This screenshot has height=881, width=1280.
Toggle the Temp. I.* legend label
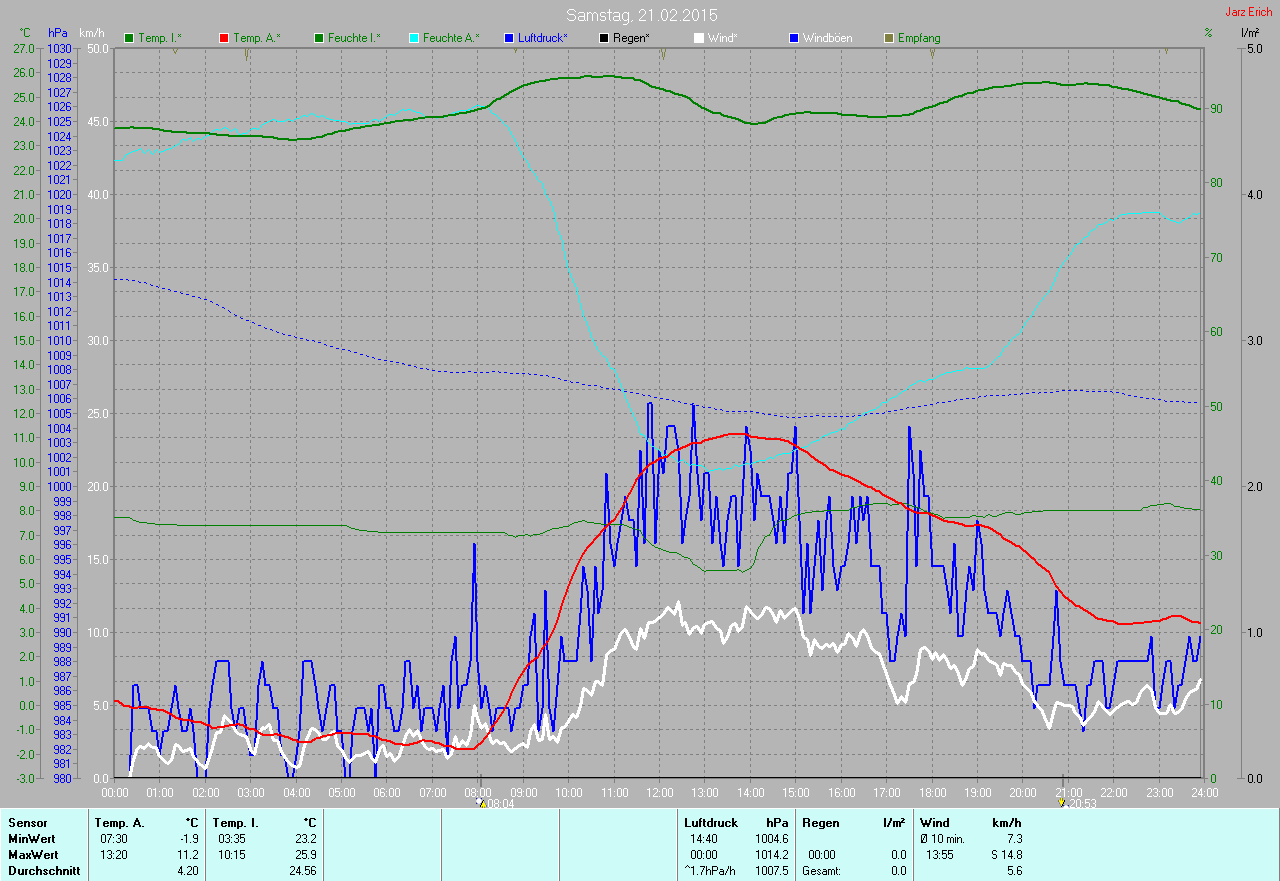160,38
